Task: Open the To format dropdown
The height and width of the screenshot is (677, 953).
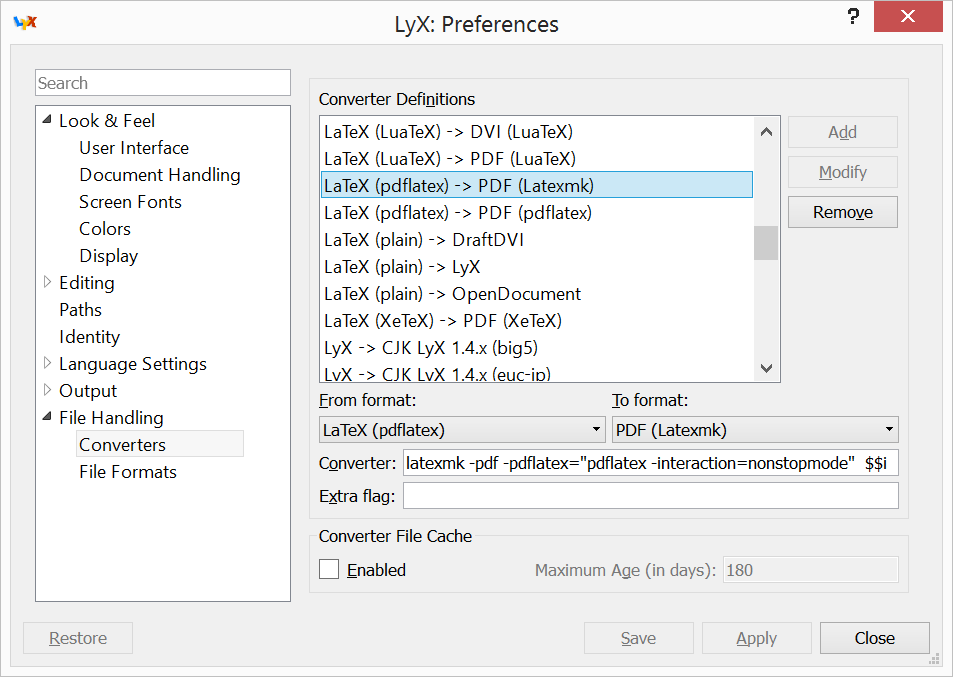Action: pyautogui.click(x=755, y=430)
